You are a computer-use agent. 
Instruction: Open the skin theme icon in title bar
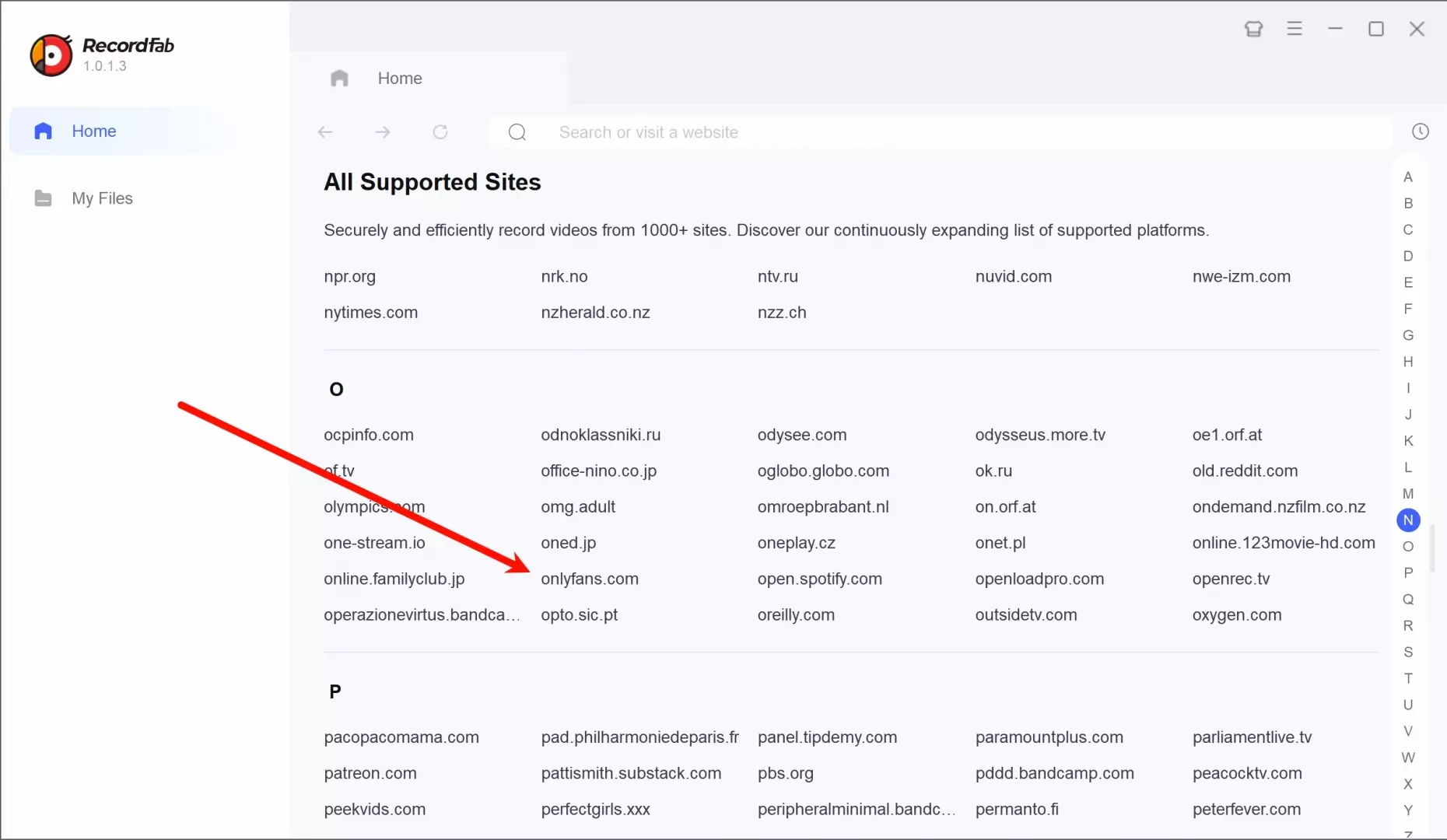pyautogui.click(x=1253, y=29)
